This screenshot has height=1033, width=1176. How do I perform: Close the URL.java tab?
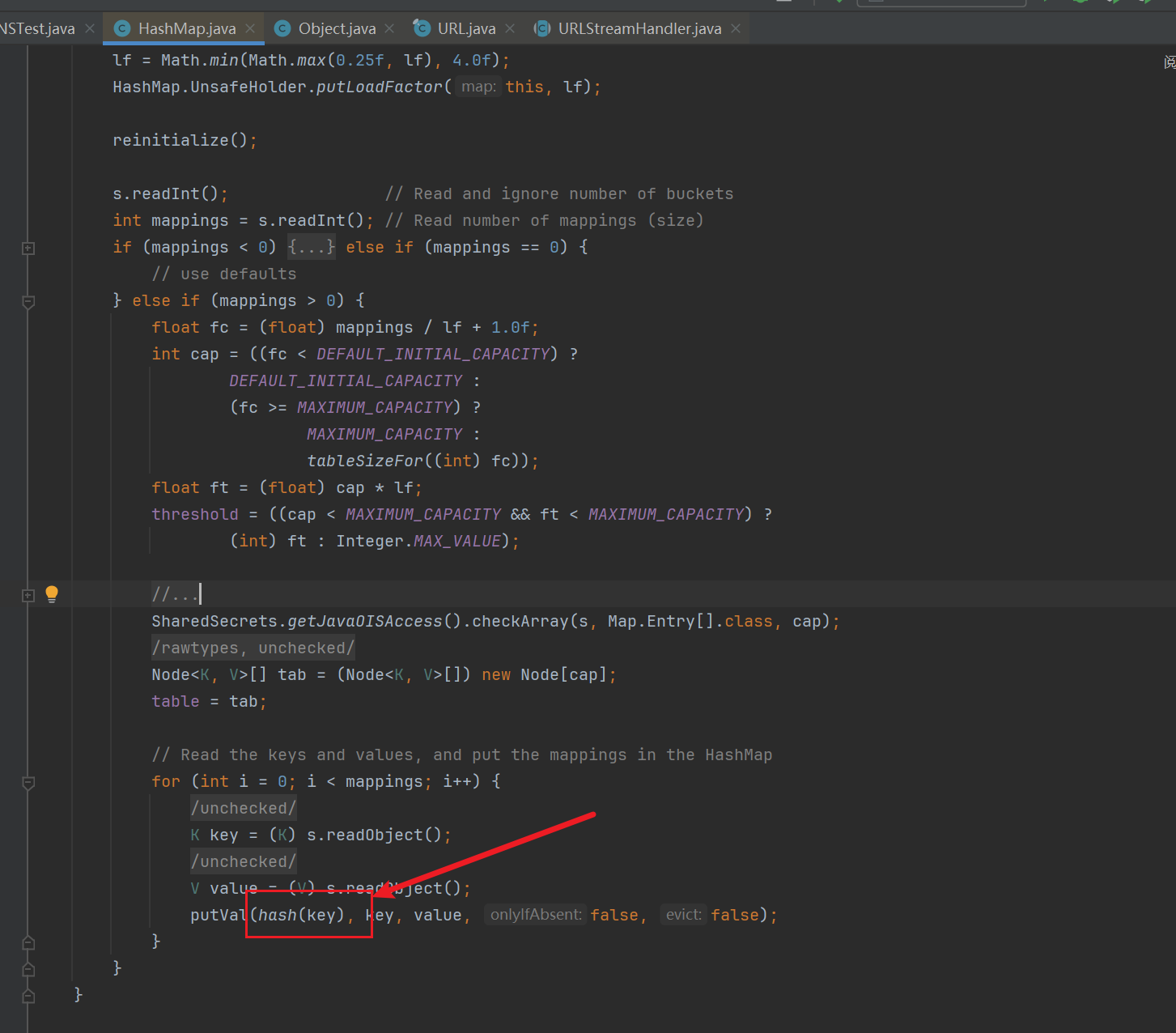(509, 28)
